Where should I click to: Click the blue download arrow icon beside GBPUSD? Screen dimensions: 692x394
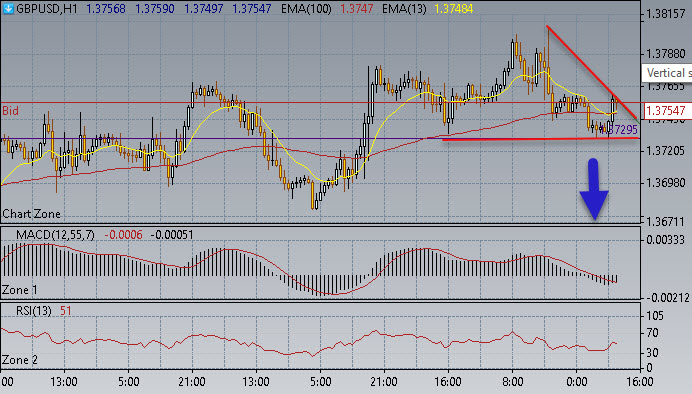[8, 8]
